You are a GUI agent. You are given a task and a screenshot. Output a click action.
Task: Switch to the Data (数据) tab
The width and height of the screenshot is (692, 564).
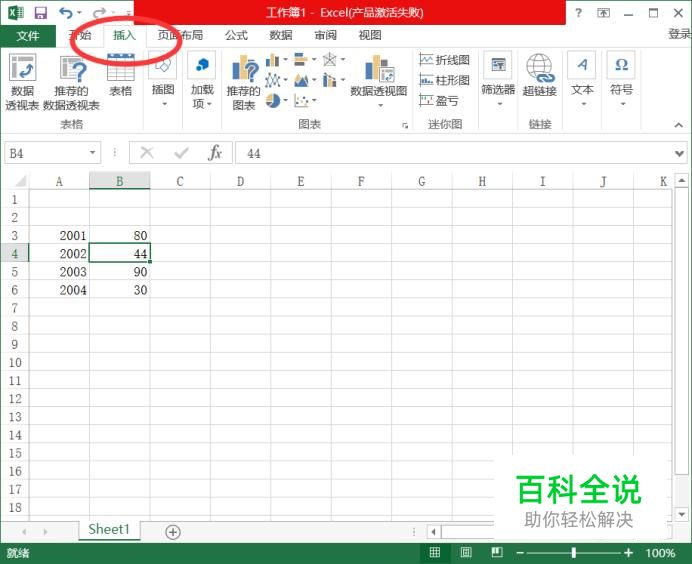(x=281, y=35)
